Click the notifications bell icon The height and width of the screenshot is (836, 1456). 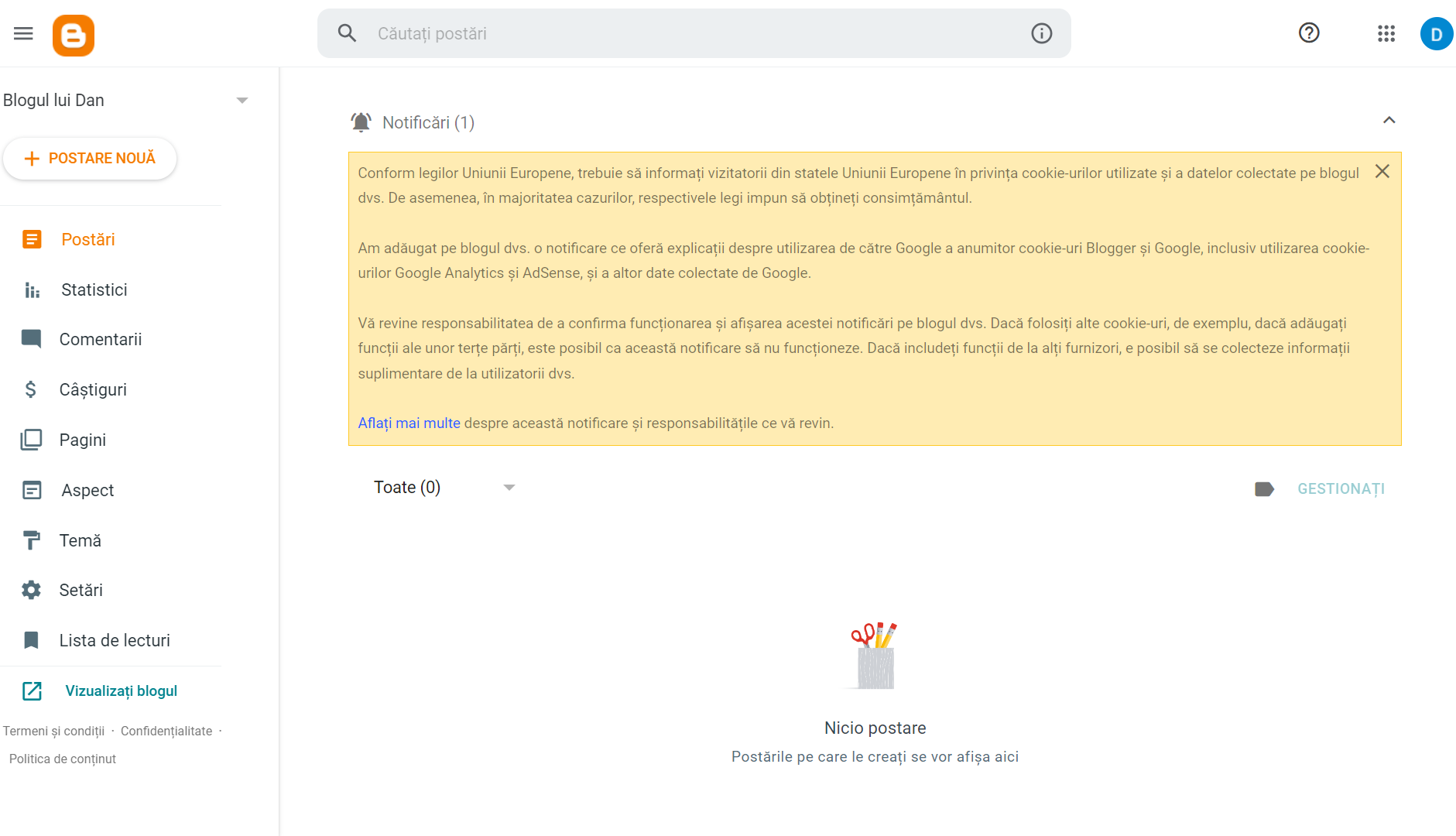[x=361, y=122]
